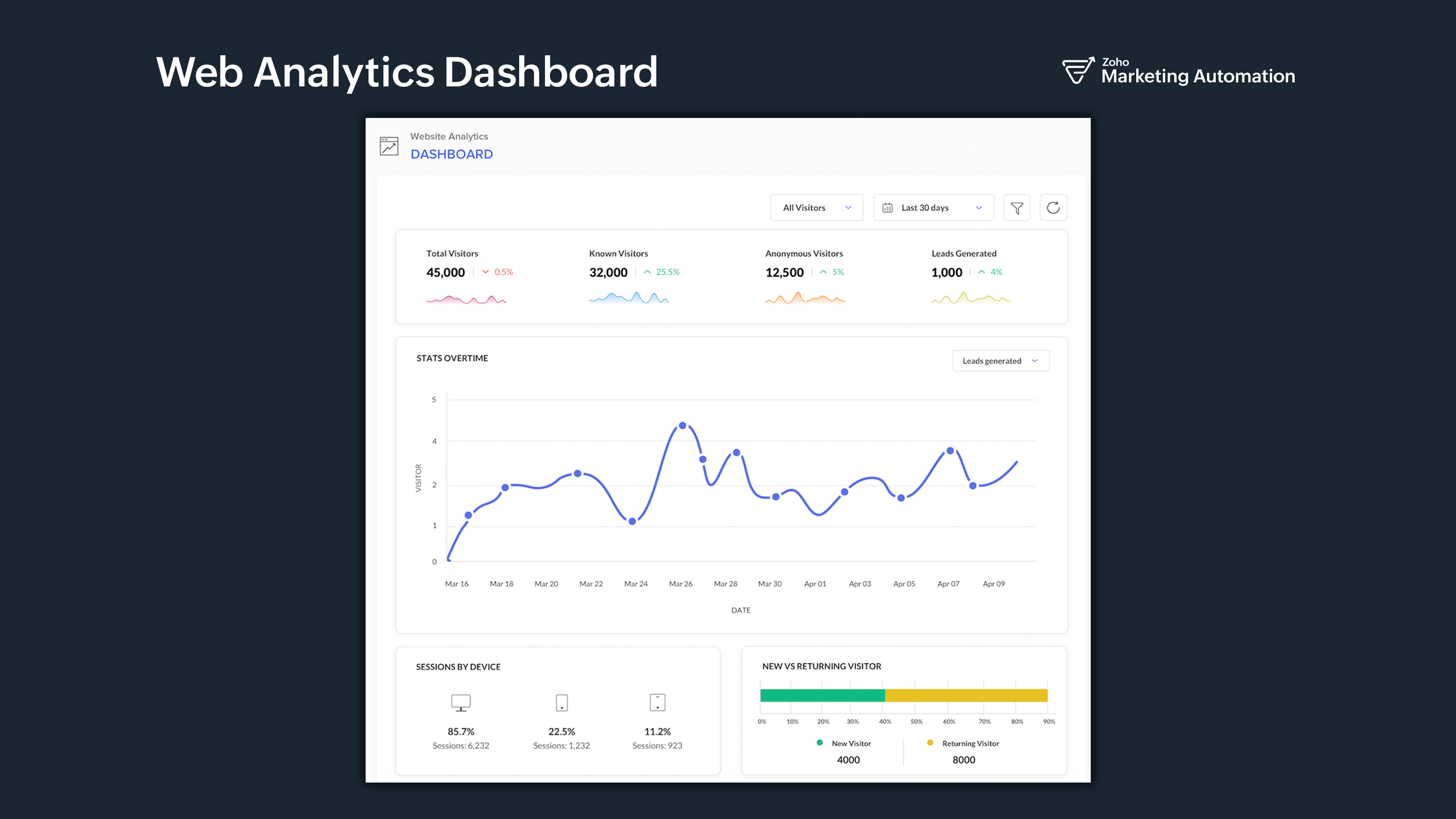Click the Website Analytics chart icon

point(389,146)
